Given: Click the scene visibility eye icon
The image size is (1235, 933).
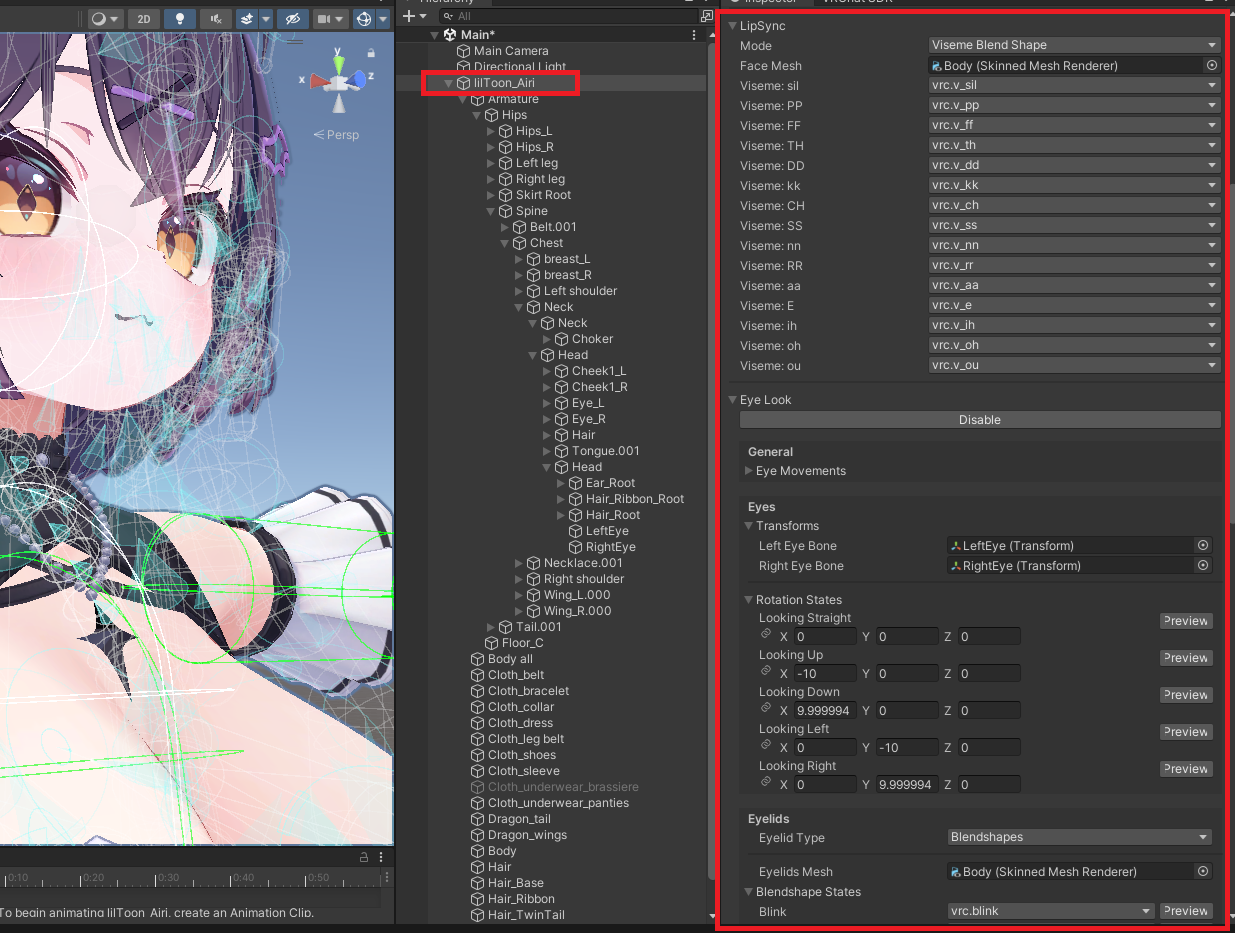Looking at the screenshot, I should click(x=294, y=18).
